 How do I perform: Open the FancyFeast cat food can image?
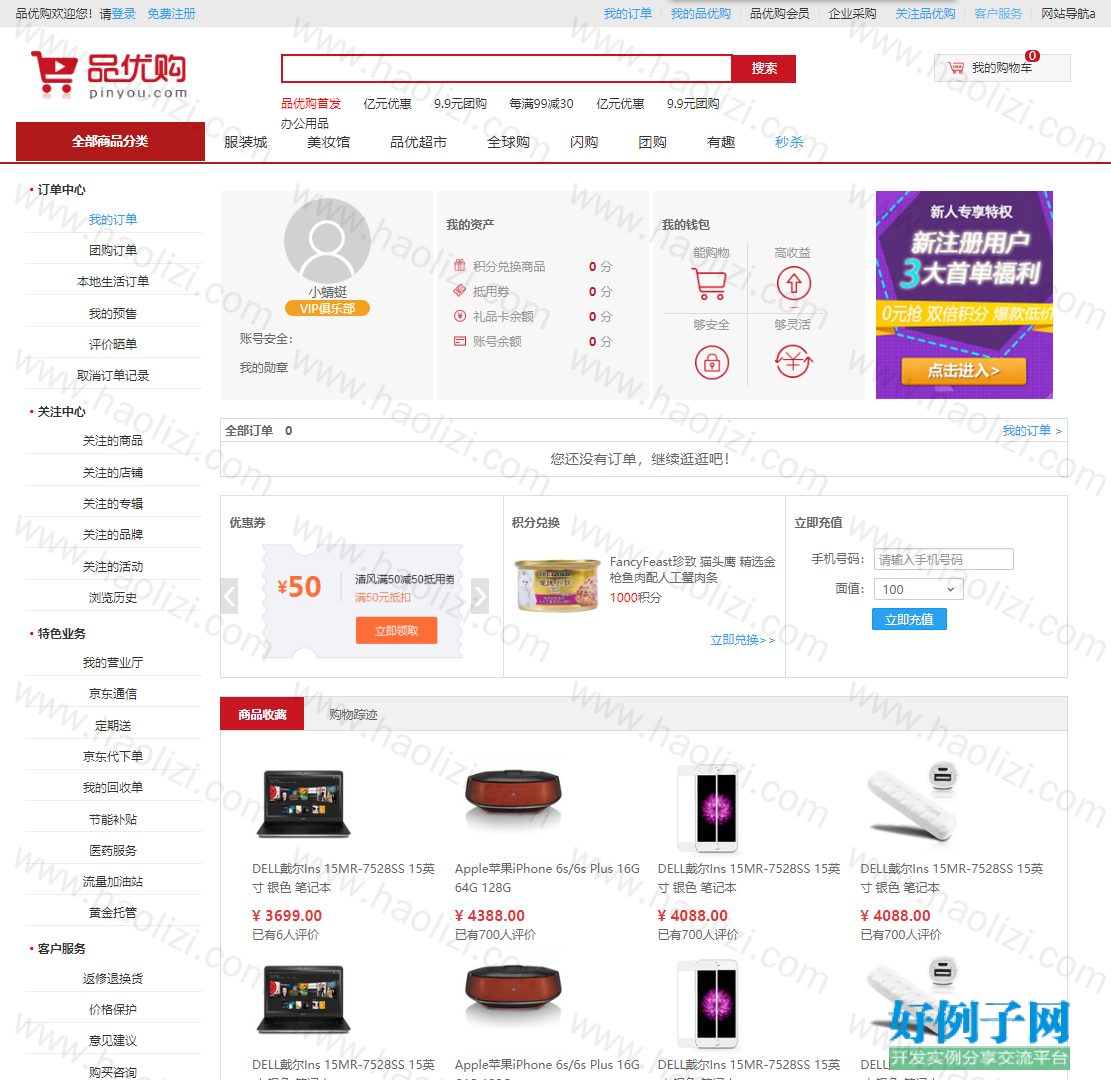point(556,585)
